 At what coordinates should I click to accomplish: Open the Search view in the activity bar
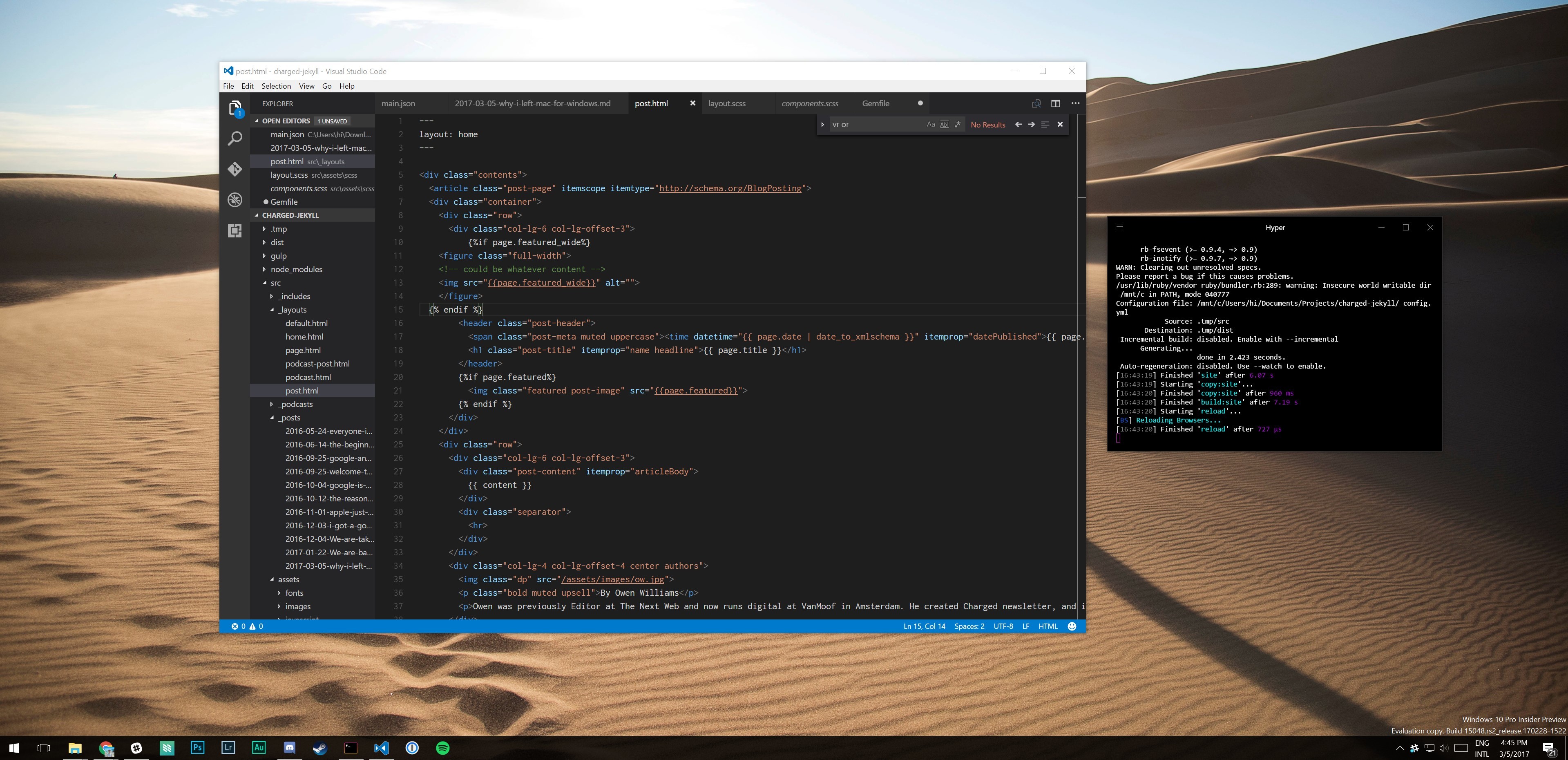coord(235,139)
